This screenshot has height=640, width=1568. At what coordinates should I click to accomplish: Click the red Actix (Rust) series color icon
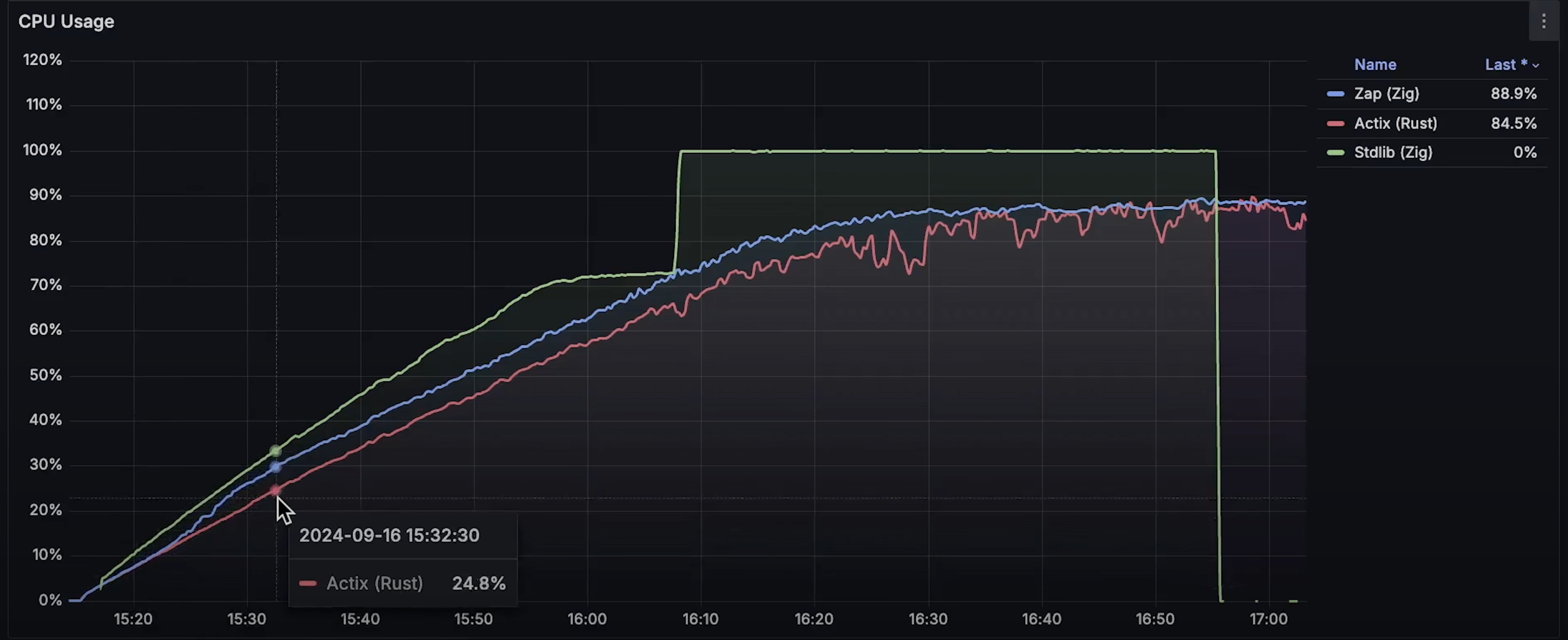click(x=1336, y=124)
